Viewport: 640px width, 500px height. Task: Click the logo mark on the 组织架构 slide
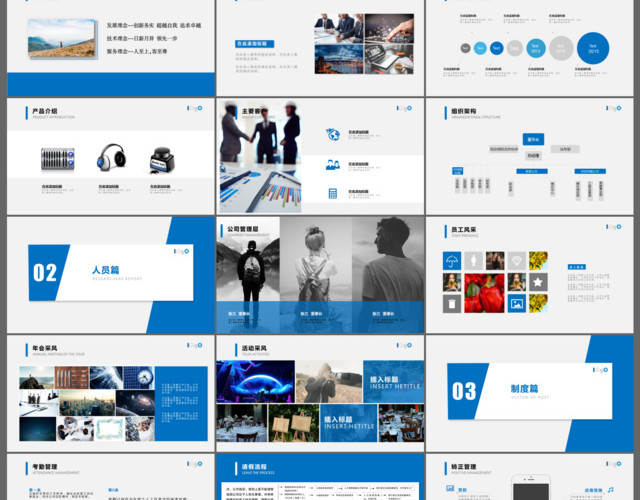[613, 108]
